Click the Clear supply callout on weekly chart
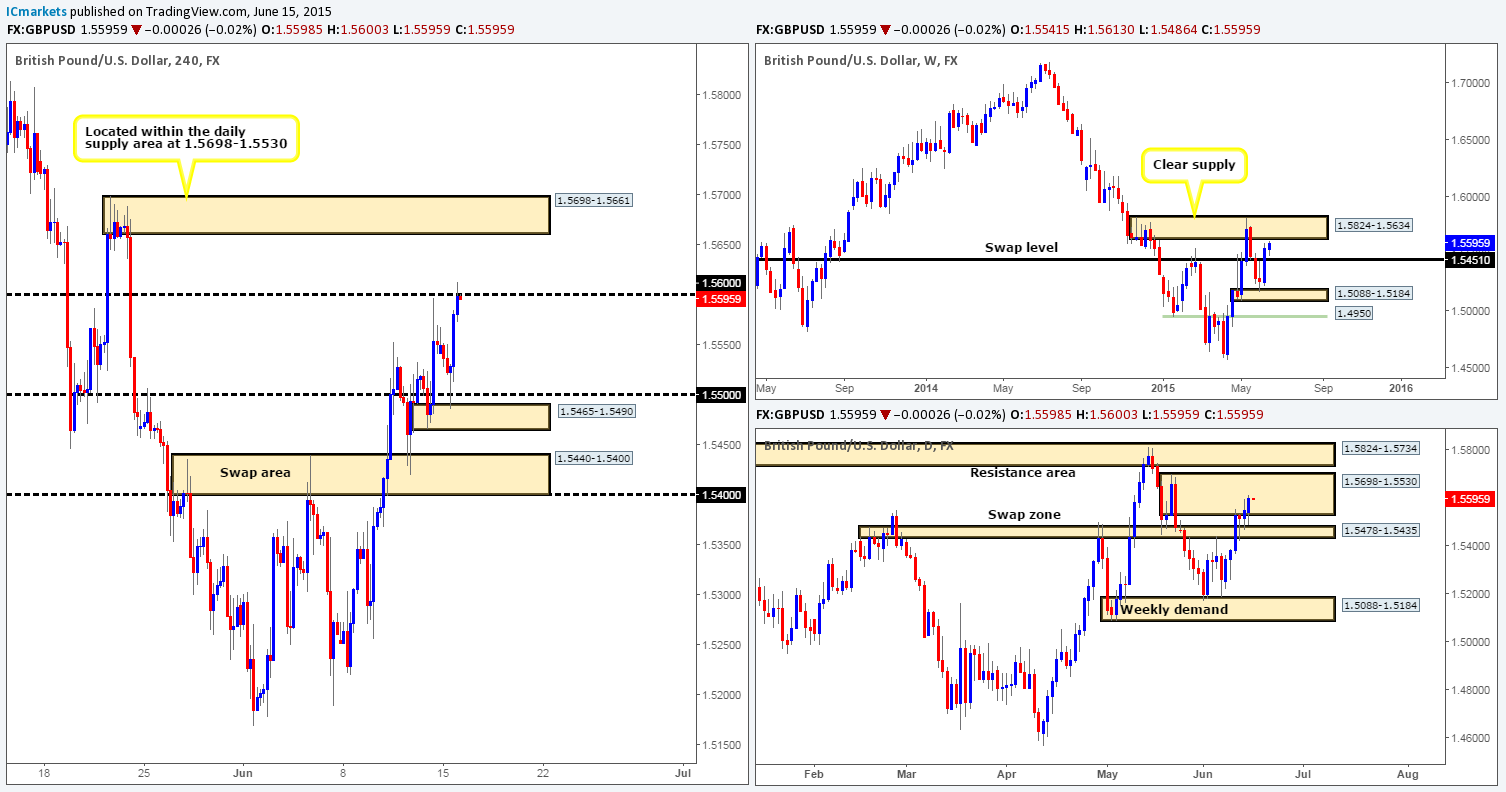Viewport: 1506px width, 792px height. coord(1195,166)
